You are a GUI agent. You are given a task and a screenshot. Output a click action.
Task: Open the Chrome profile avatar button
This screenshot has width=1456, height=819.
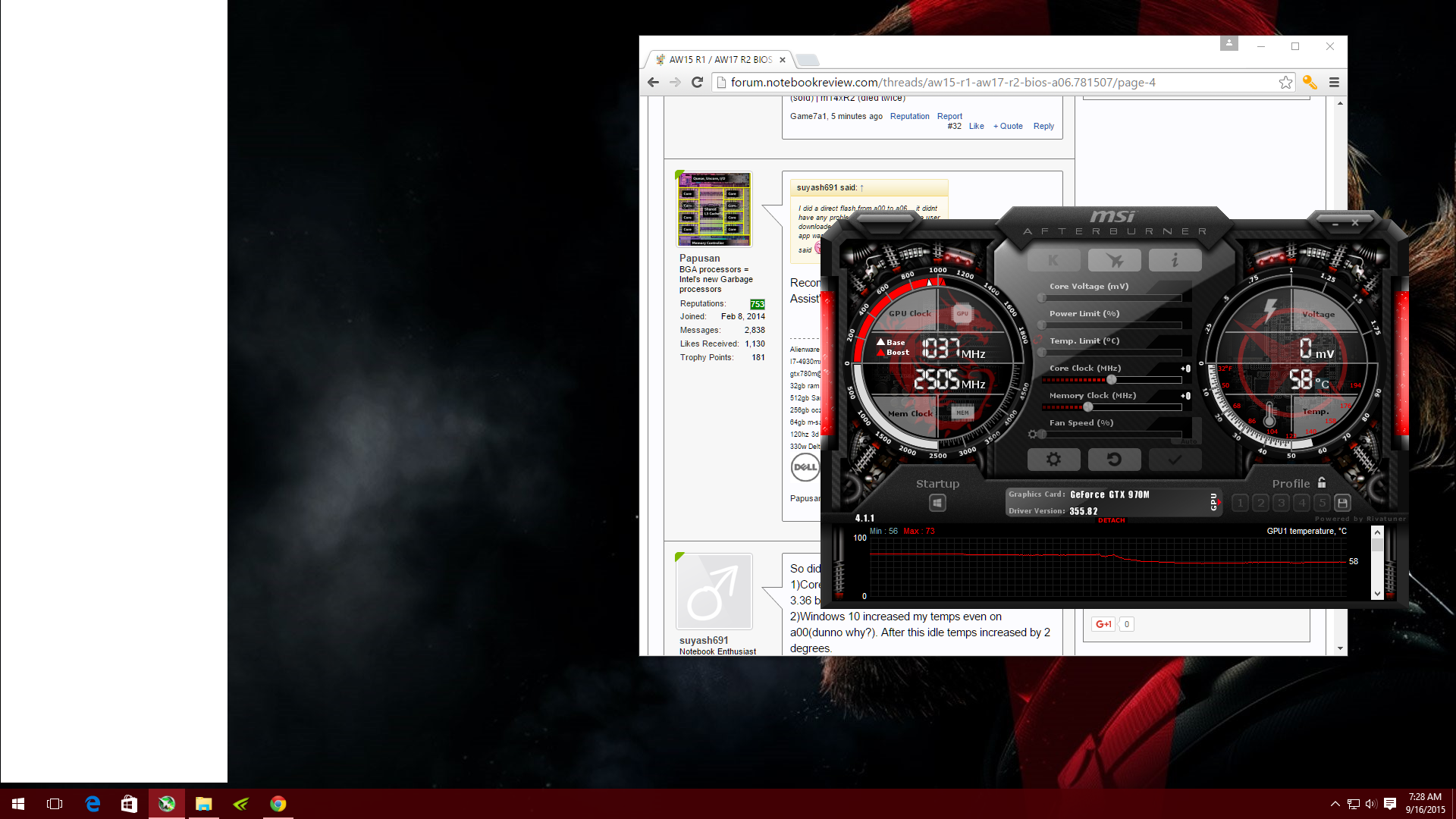click(x=1229, y=43)
